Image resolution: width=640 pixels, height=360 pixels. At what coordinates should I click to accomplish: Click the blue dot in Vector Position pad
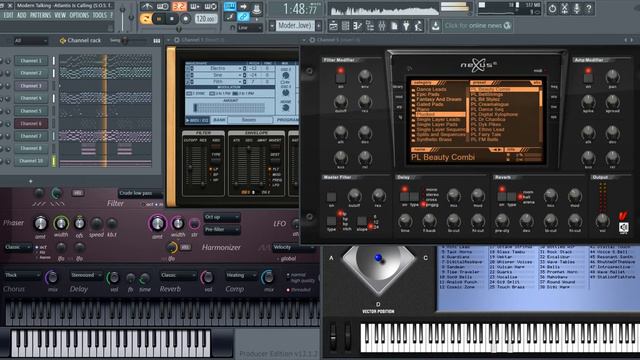[x=378, y=258]
